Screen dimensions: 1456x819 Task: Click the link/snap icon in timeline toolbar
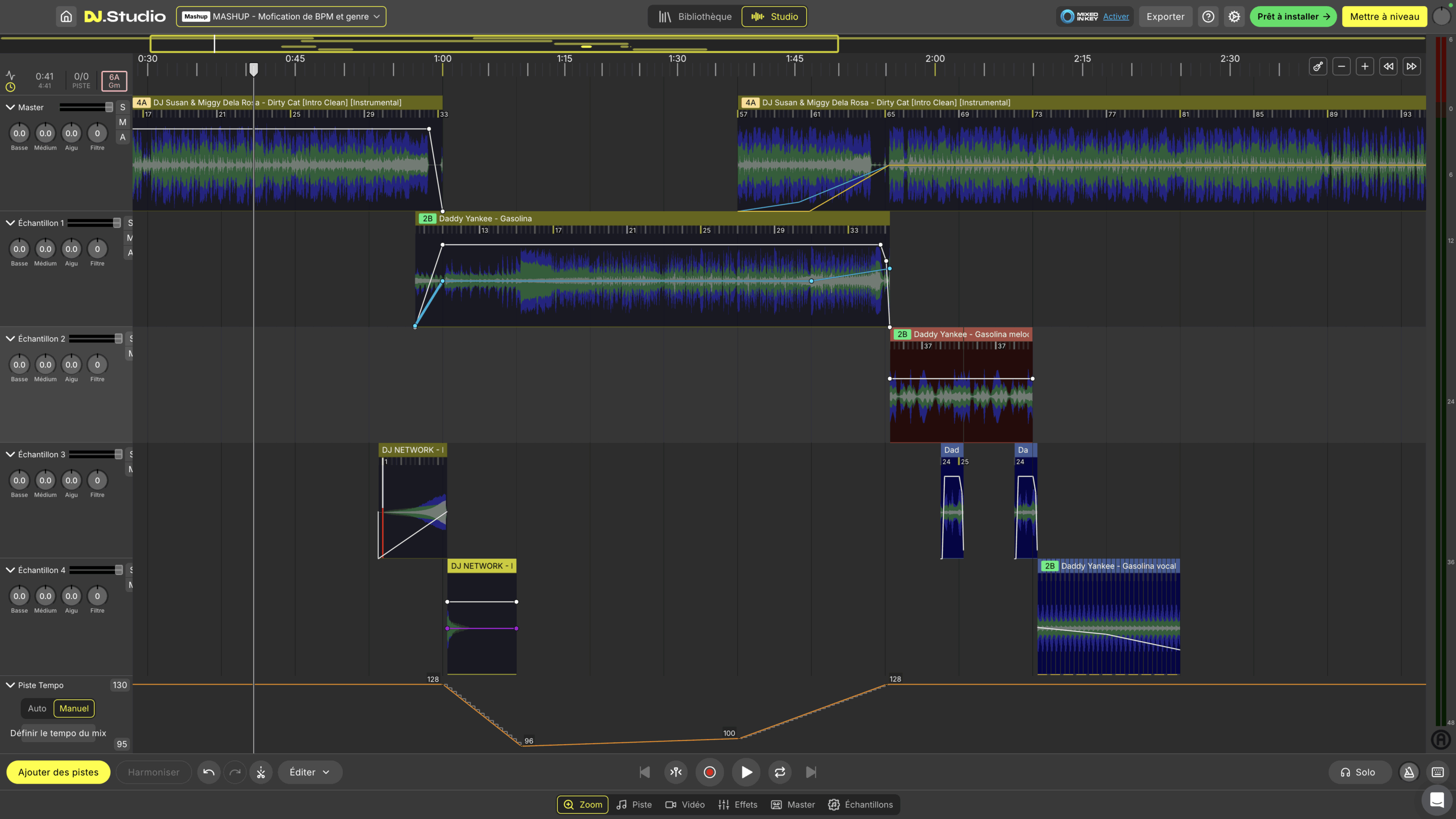[1317, 66]
